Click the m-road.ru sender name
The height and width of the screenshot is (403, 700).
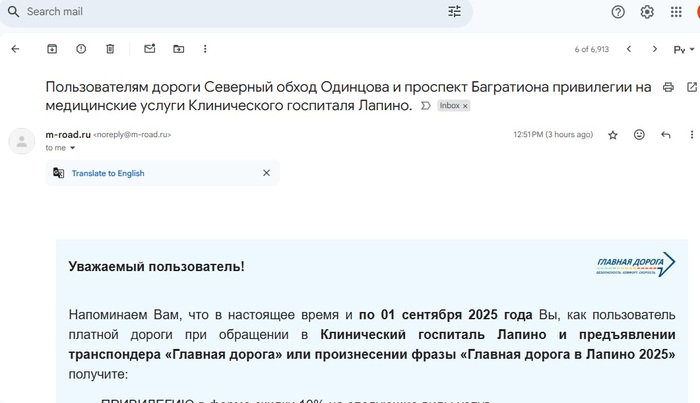68,134
